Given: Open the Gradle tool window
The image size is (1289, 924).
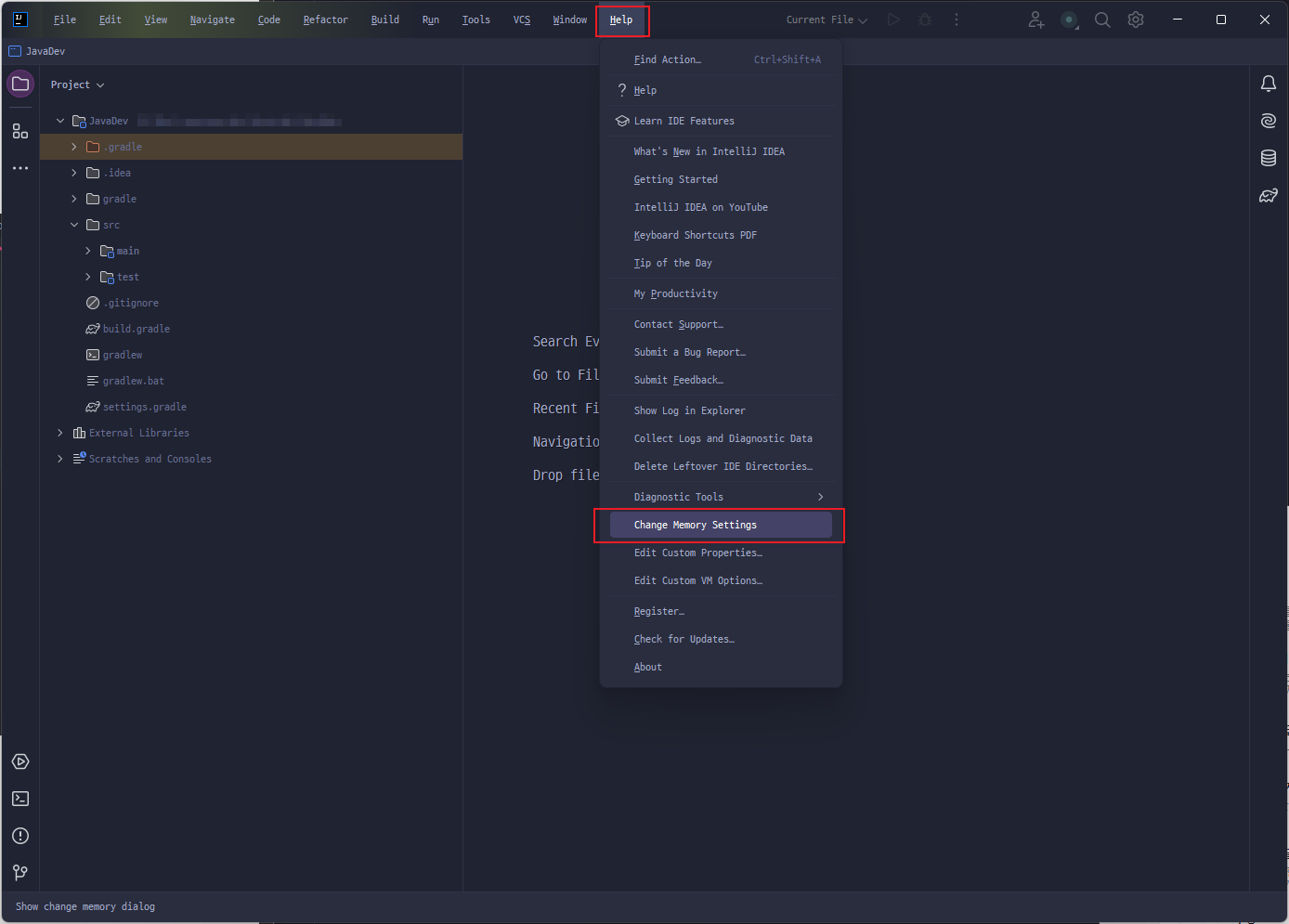Looking at the screenshot, I should [x=1268, y=196].
